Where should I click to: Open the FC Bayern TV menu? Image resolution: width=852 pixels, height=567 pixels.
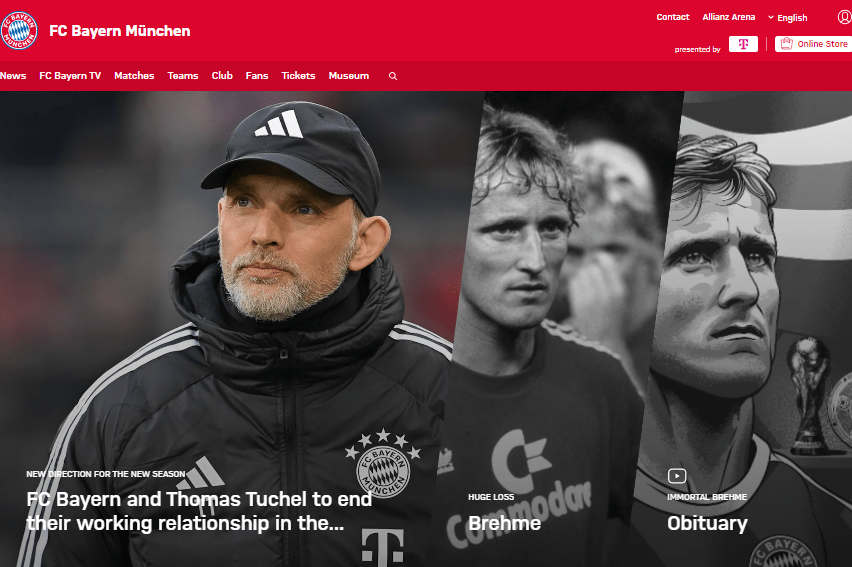(x=70, y=76)
